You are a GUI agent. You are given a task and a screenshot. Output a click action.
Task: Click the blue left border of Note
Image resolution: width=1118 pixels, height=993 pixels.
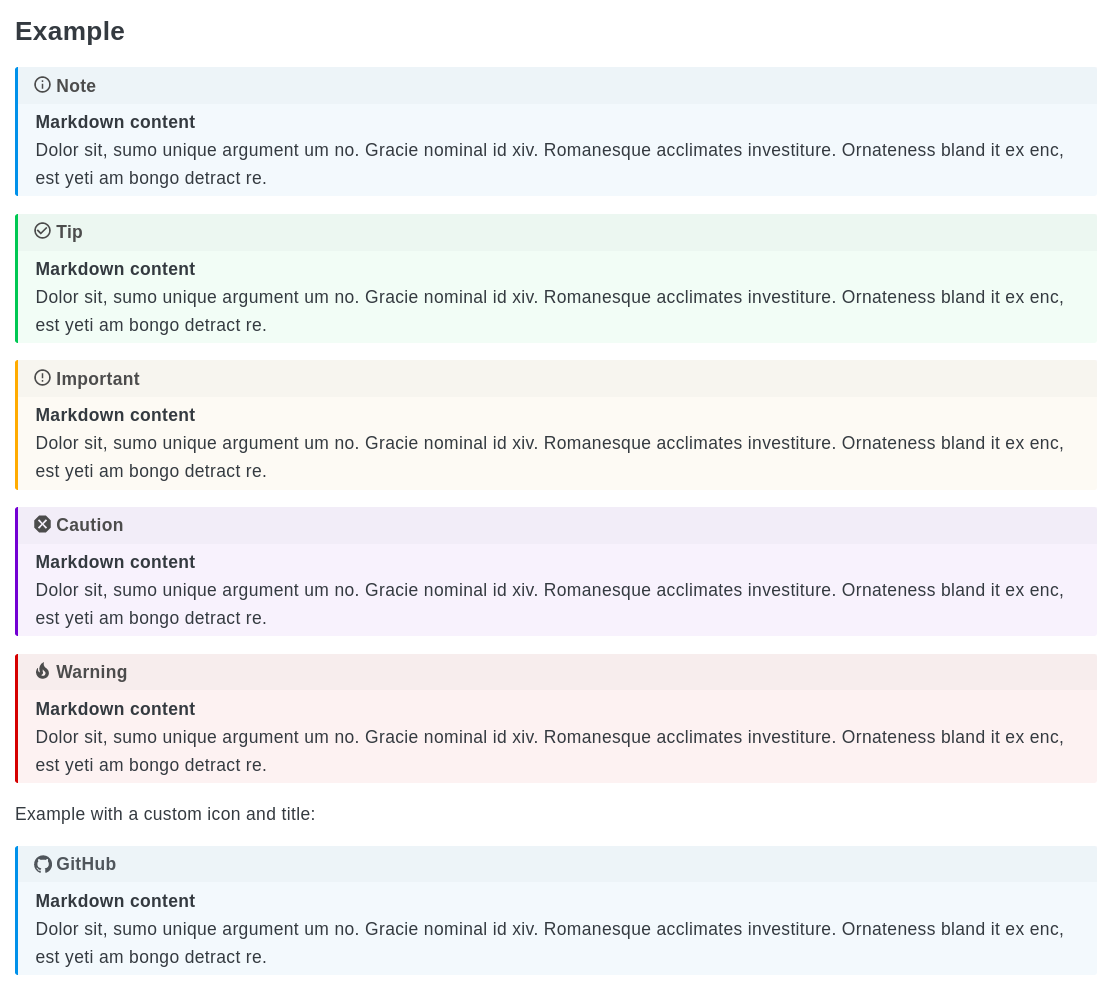pos(16,132)
